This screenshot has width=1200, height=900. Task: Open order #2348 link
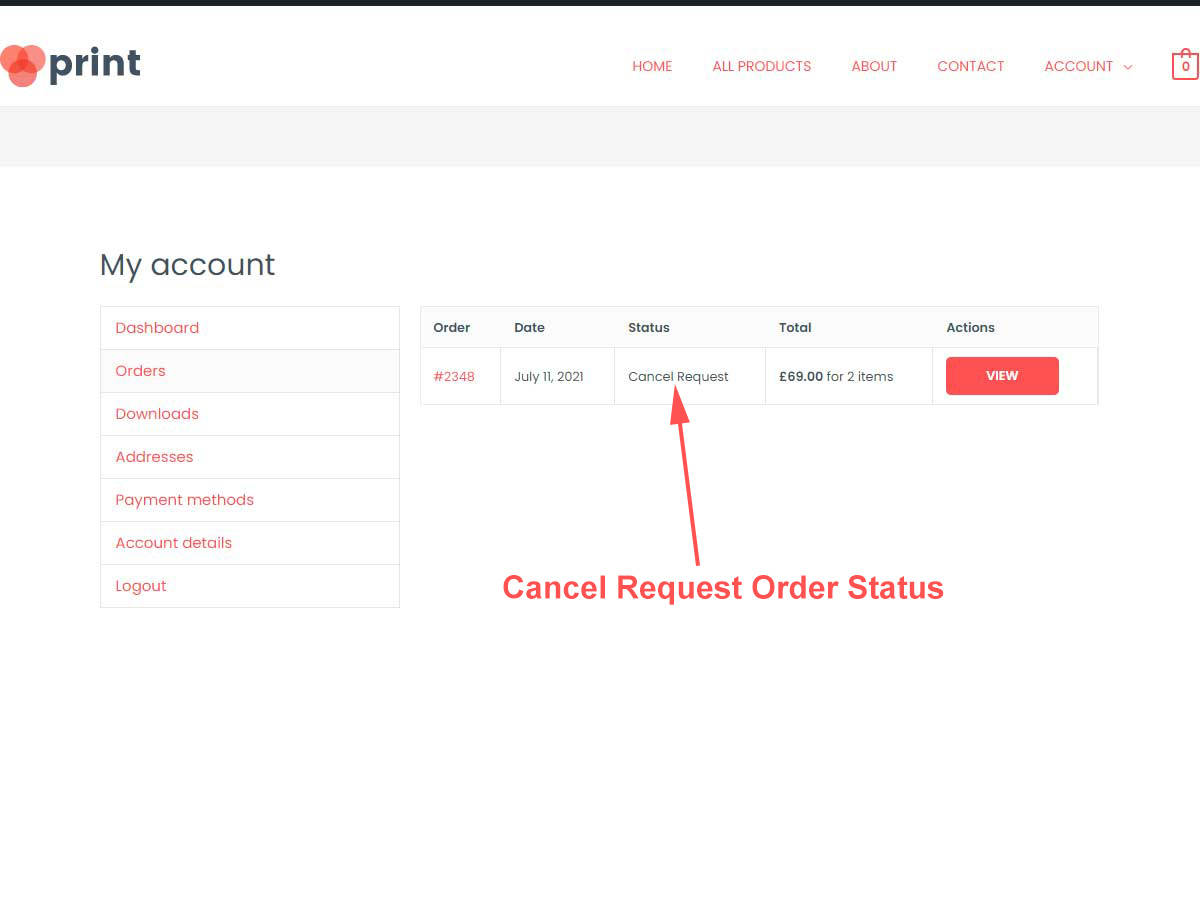(454, 377)
